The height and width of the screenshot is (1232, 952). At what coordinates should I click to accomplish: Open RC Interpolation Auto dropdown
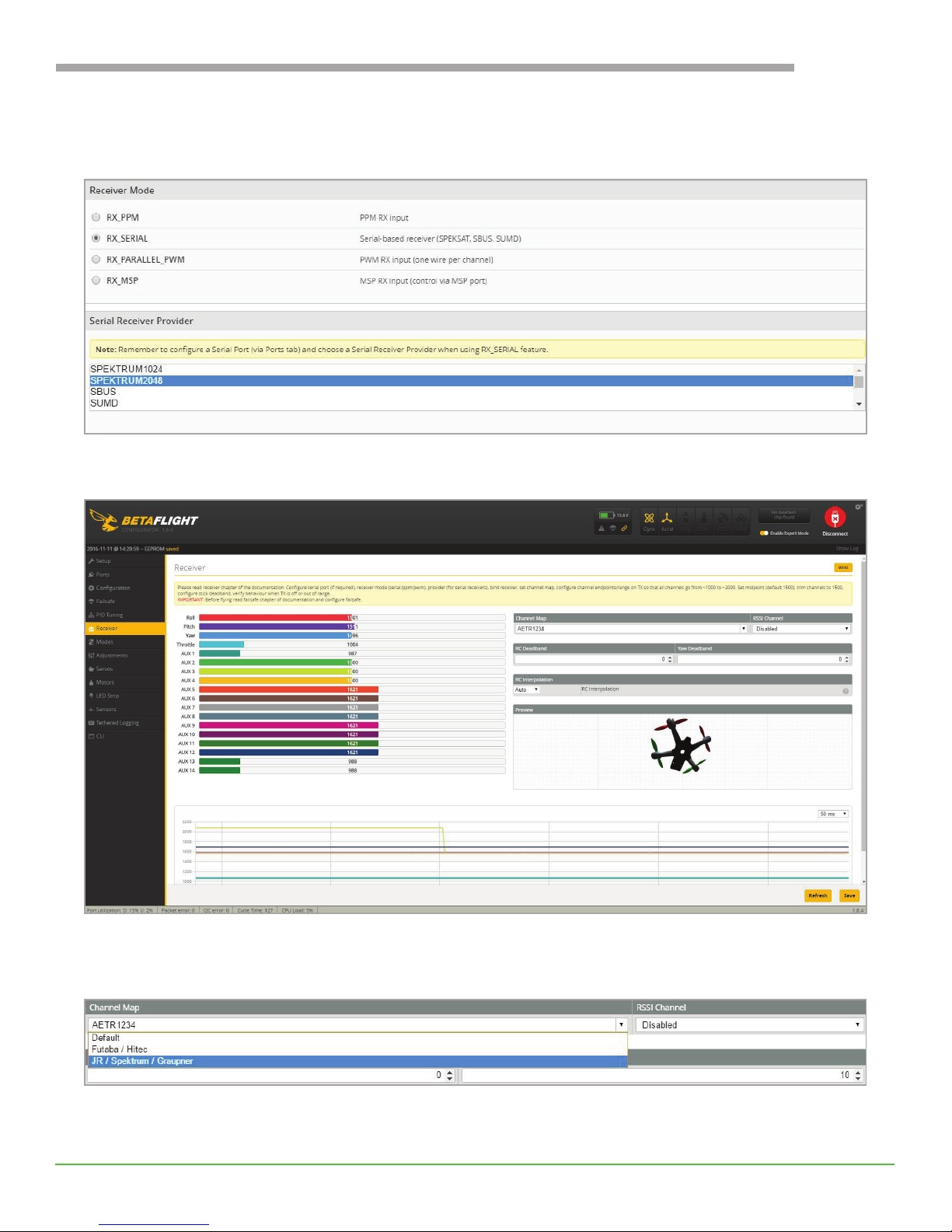pos(526,689)
